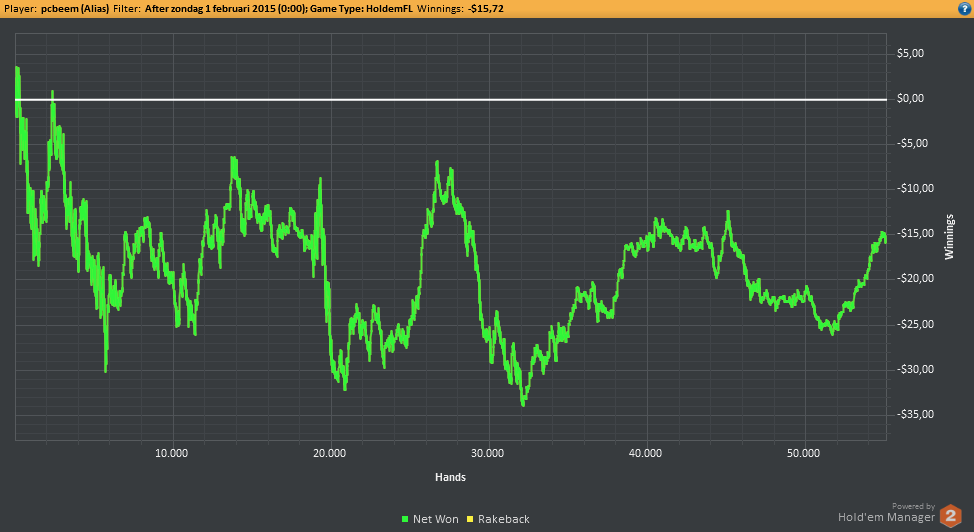Viewport: 974px width, 532px height.
Task: Click the Winnings axis title
Action: tap(949, 237)
